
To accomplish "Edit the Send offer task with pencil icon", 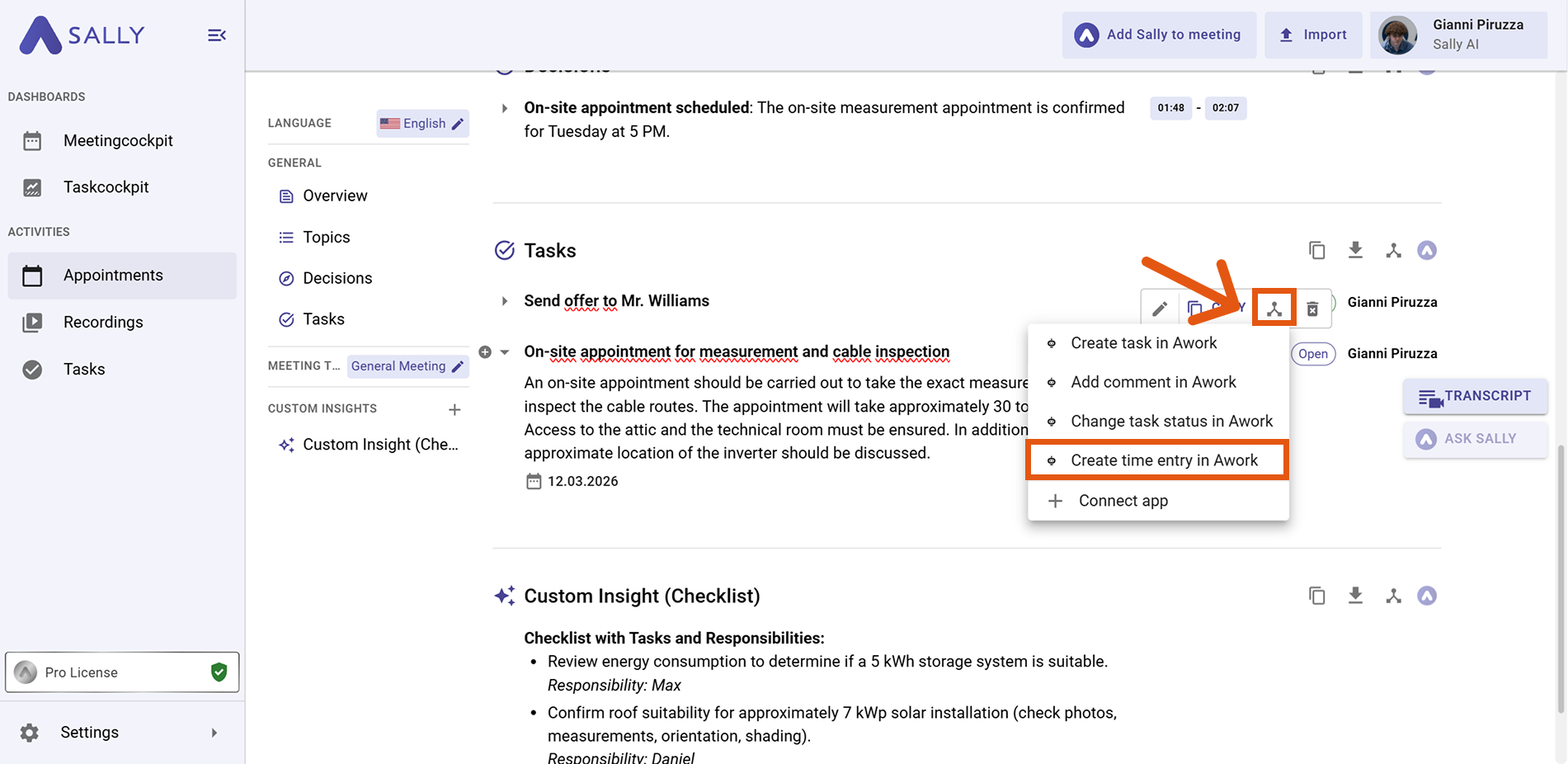I will point(1160,309).
